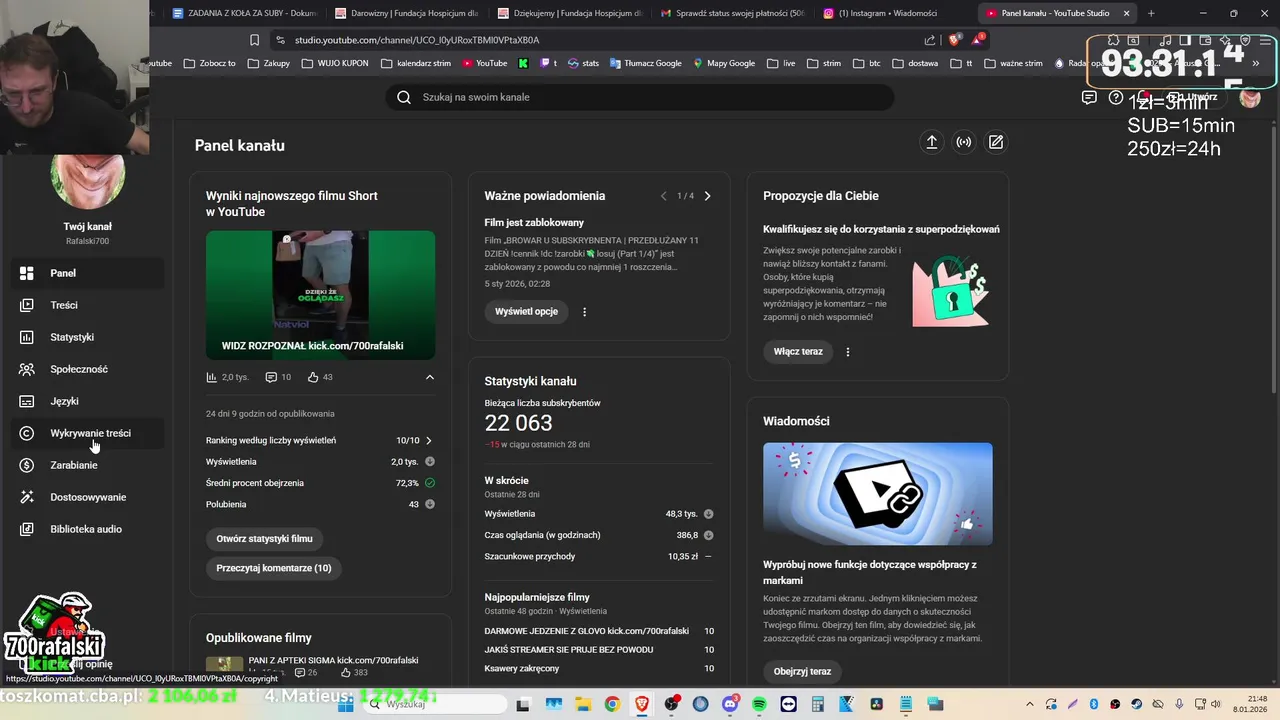
Task: Open Google Chrome from the taskbar
Action: click(612, 704)
